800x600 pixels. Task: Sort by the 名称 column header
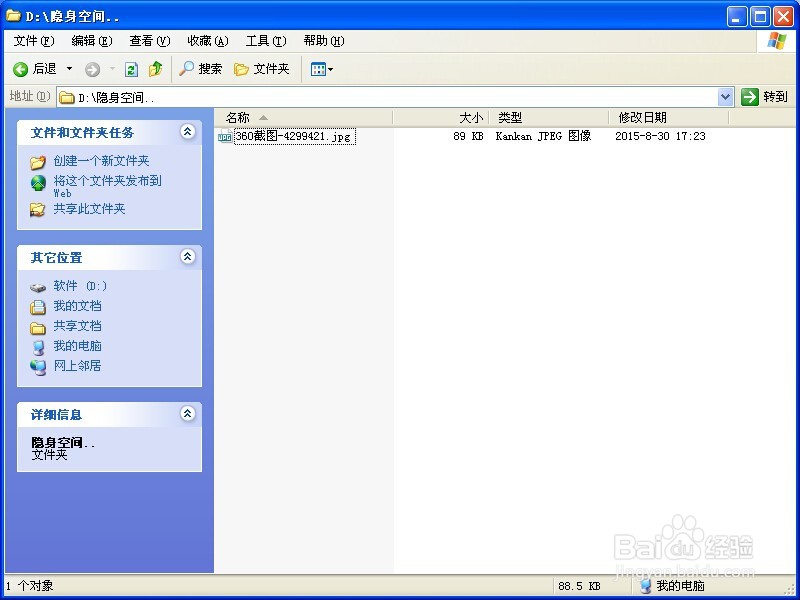(303, 118)
